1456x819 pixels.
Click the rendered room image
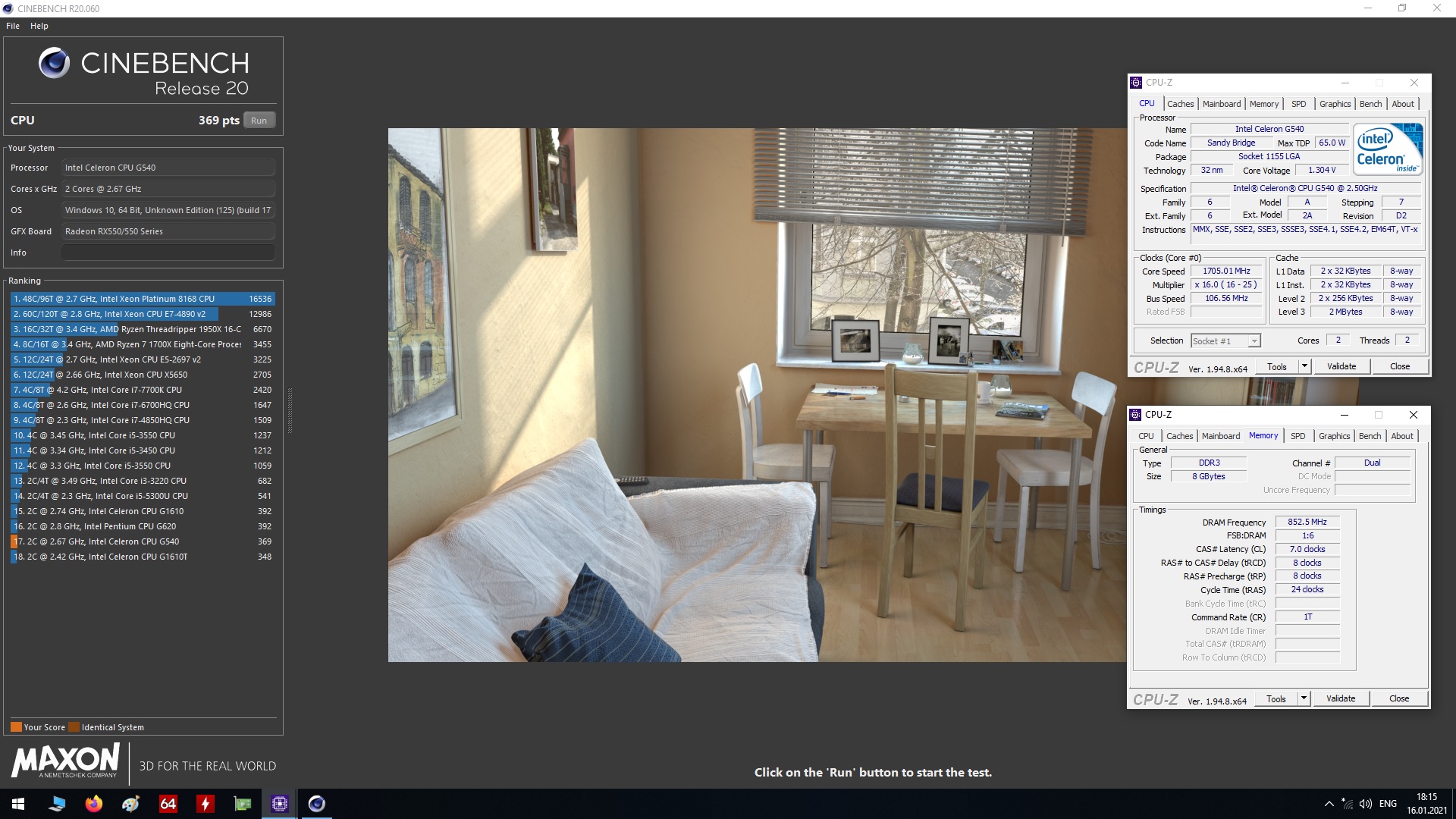pyautogui.click(x=757, y=394)
